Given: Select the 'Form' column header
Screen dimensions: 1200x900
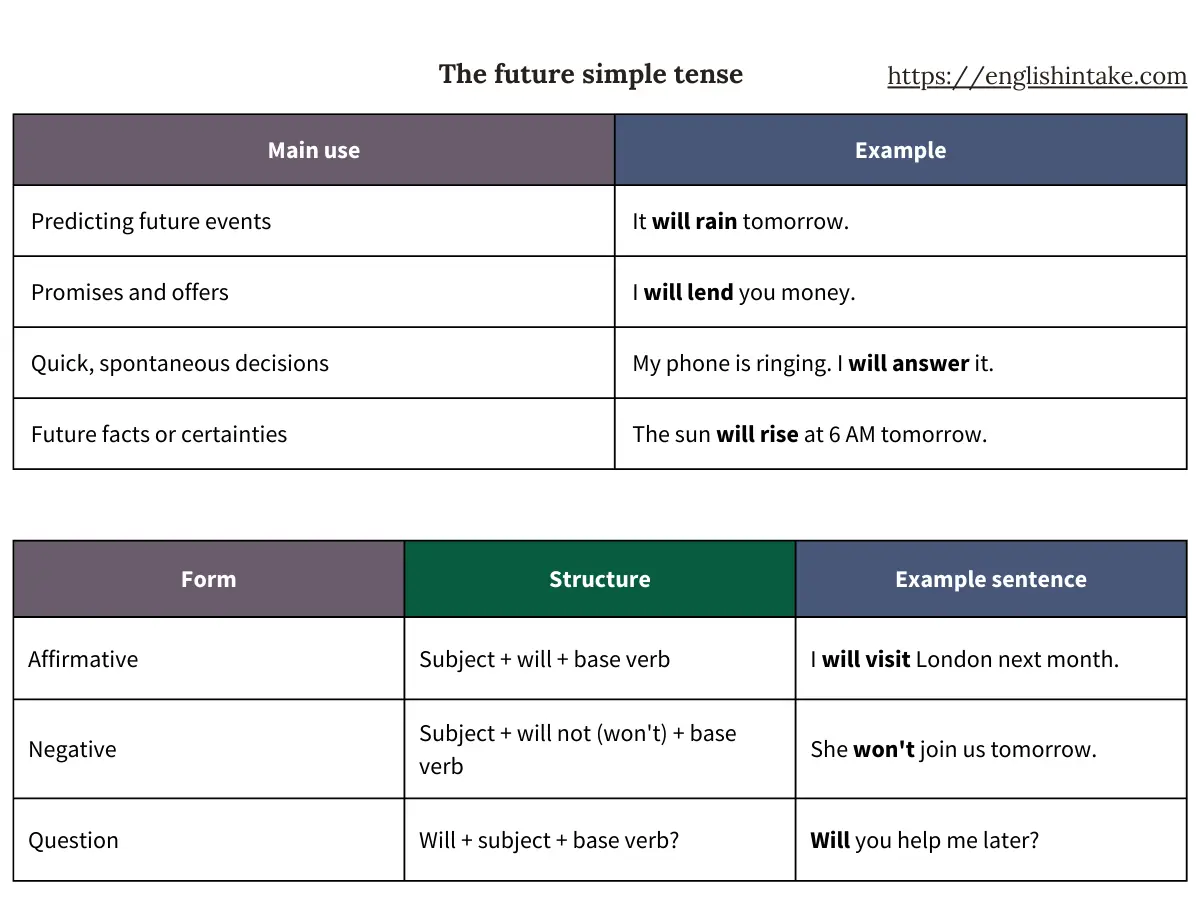Looking at the screenshot, I should 208,579.
